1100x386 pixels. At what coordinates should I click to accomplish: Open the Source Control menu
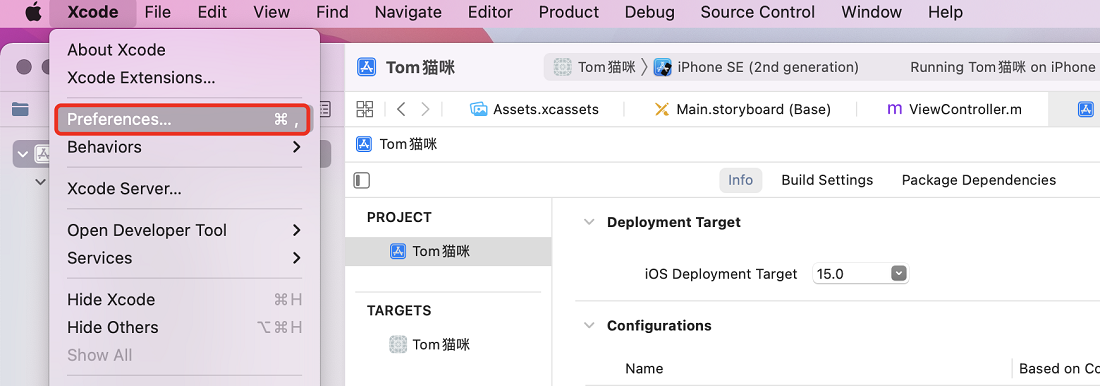[x=758, y=12]
